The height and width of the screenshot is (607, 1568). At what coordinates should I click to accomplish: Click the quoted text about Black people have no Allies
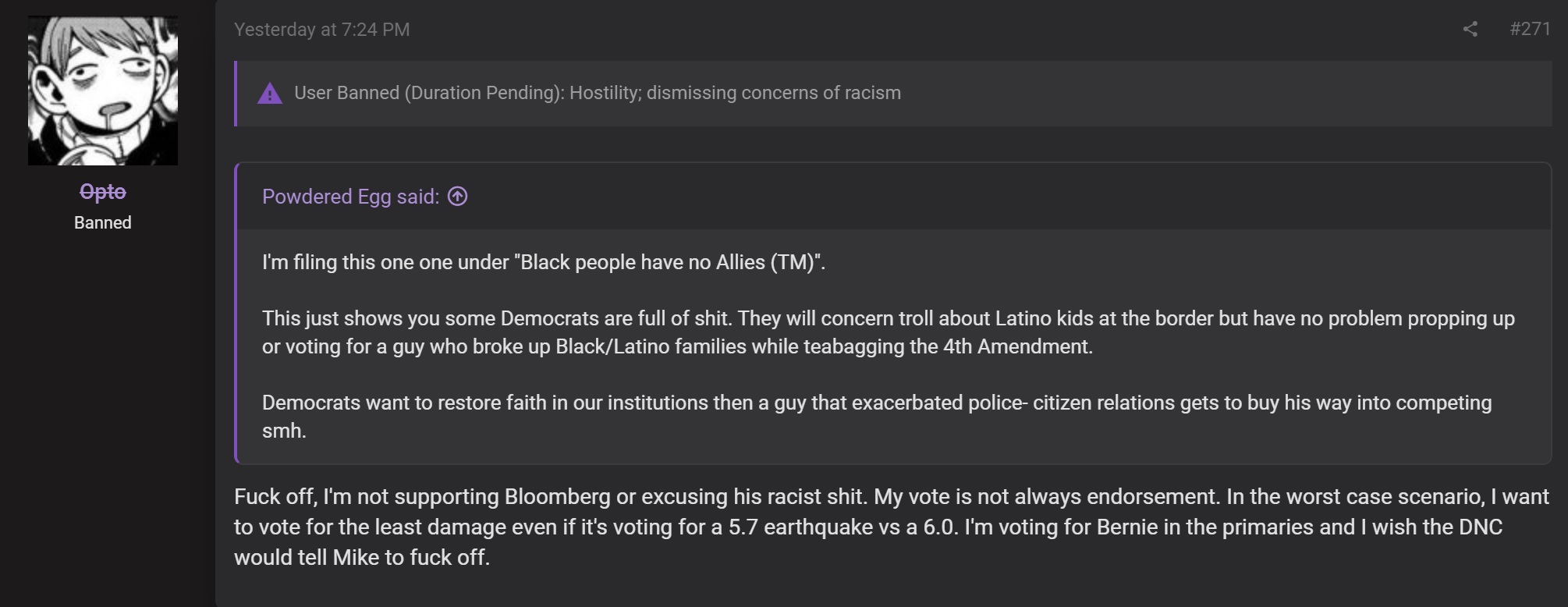click(544, 262)
